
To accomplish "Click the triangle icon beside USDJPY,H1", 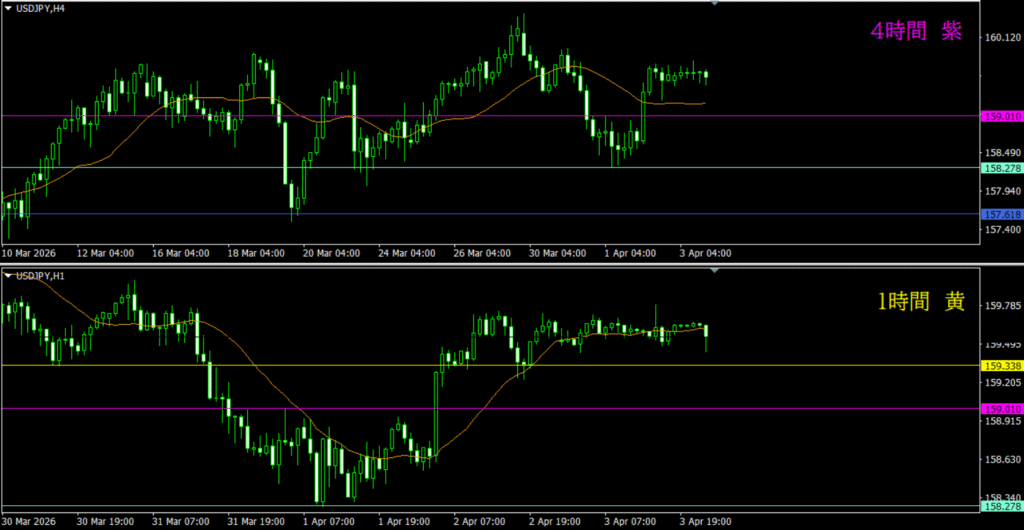I will tap(9, 275).
